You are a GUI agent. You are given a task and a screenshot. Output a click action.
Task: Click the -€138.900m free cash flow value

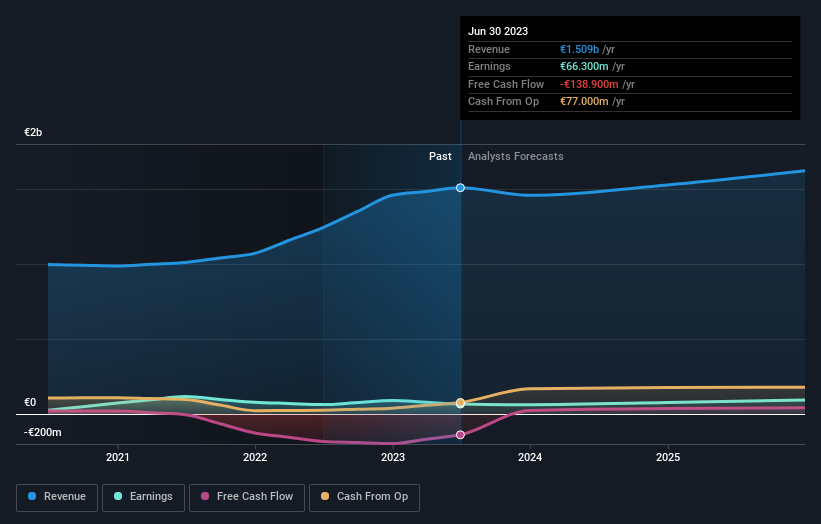[x=589, y=84]
